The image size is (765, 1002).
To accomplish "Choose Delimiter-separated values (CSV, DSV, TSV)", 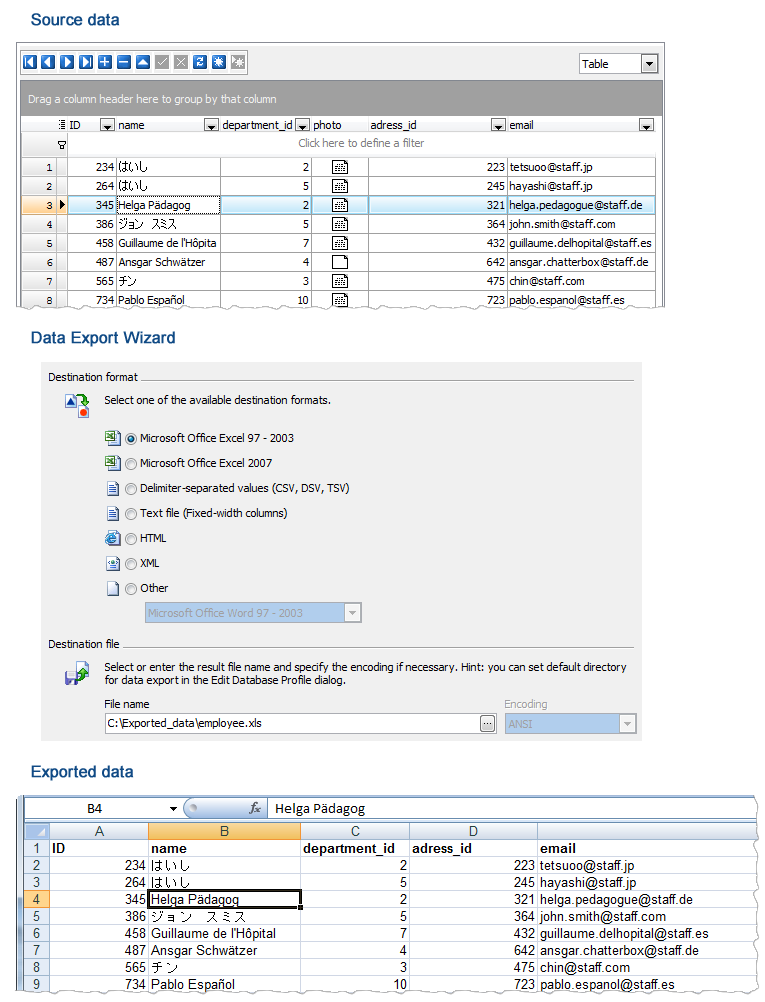I will [x=131, y=489].
